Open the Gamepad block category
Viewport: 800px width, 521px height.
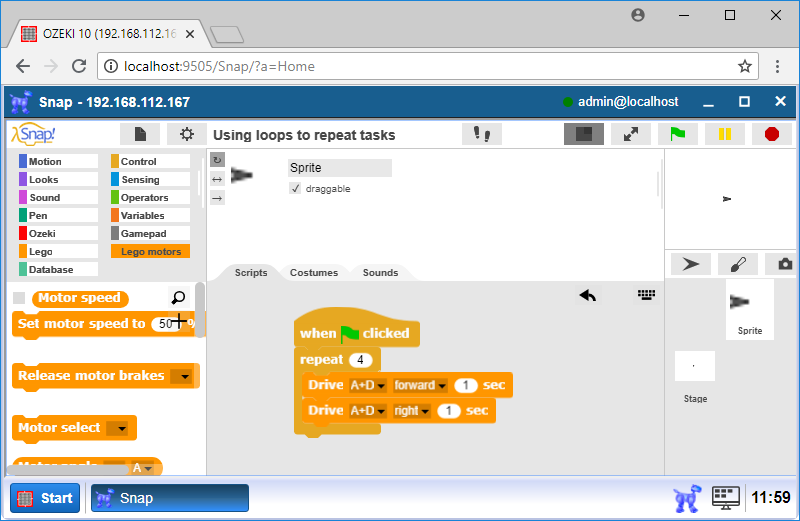click(151, 233)
